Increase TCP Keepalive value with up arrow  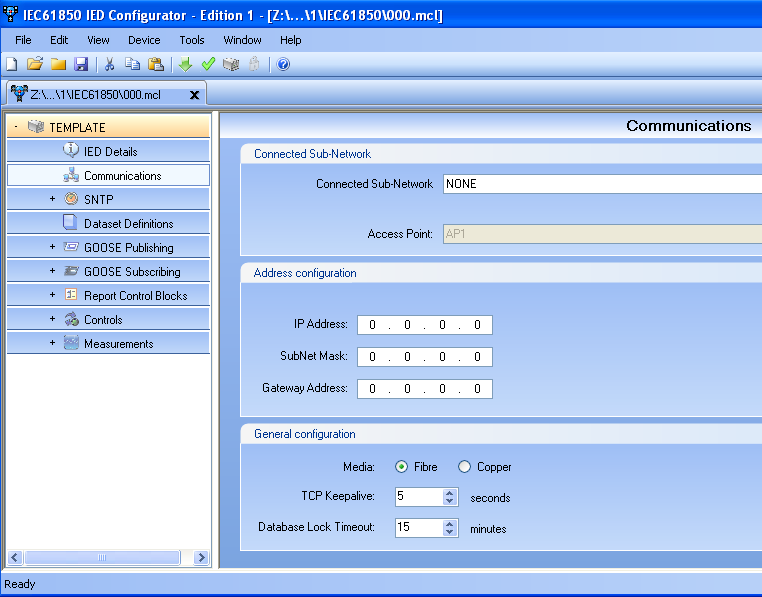pos(450,492)
